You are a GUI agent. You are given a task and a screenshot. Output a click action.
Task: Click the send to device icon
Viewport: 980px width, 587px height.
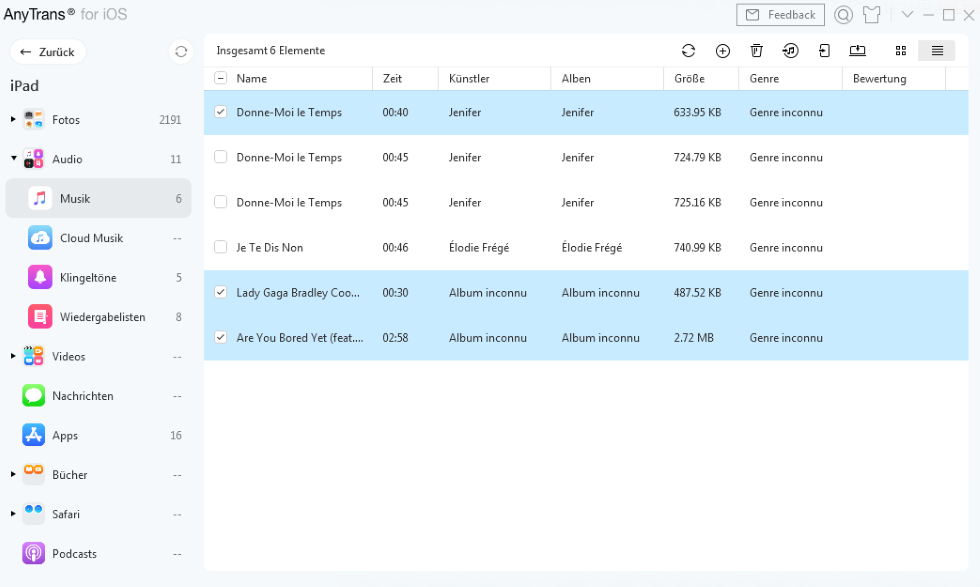824,51
